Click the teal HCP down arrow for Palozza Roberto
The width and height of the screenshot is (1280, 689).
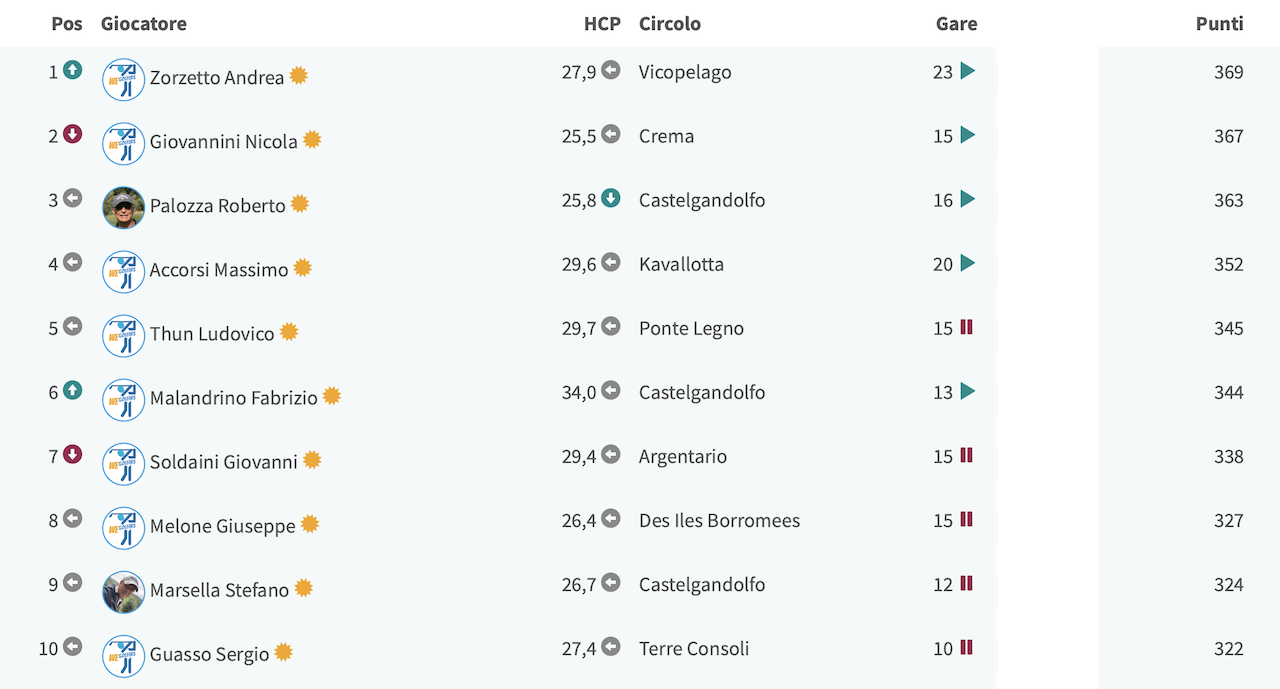click(x=611, y=198)
